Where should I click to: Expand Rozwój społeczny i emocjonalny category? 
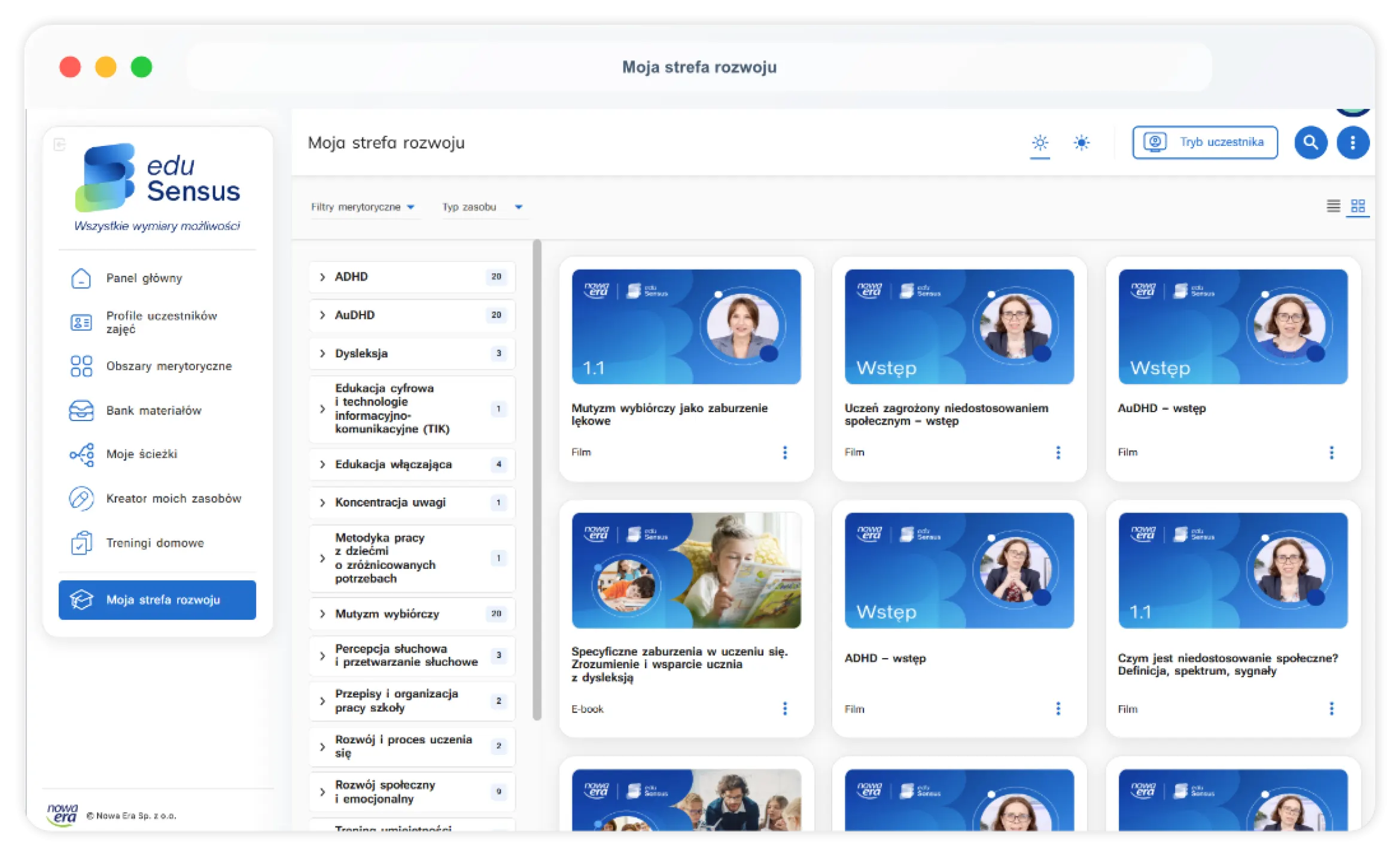click(412, 792)
